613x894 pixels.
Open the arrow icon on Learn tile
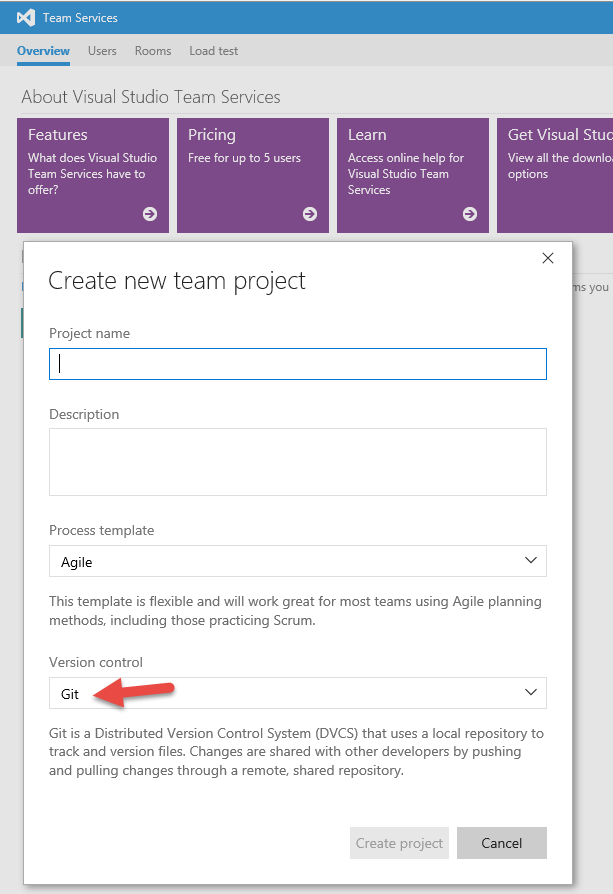470,214
